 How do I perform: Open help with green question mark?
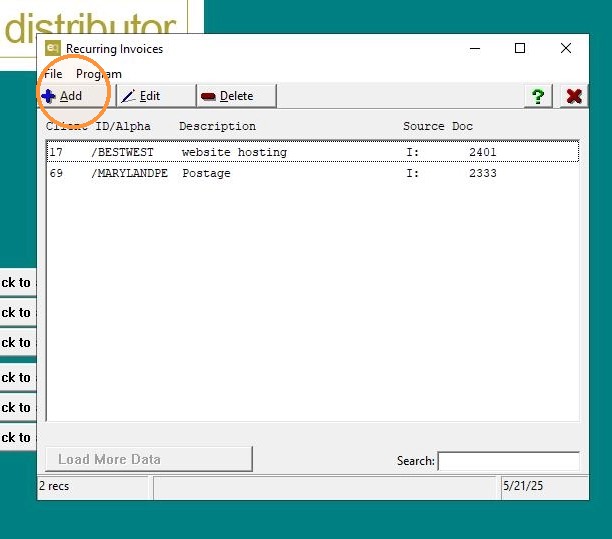[538, 96]
